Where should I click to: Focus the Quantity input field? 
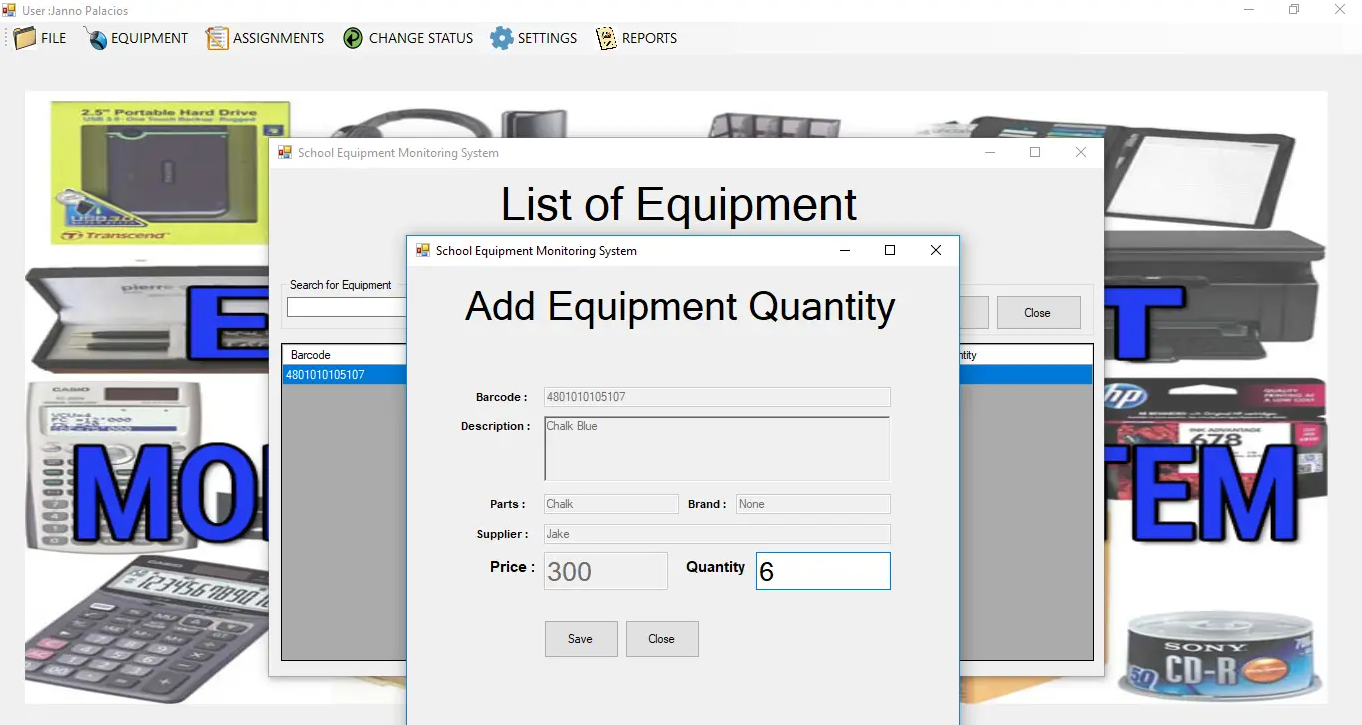(822, 571)
